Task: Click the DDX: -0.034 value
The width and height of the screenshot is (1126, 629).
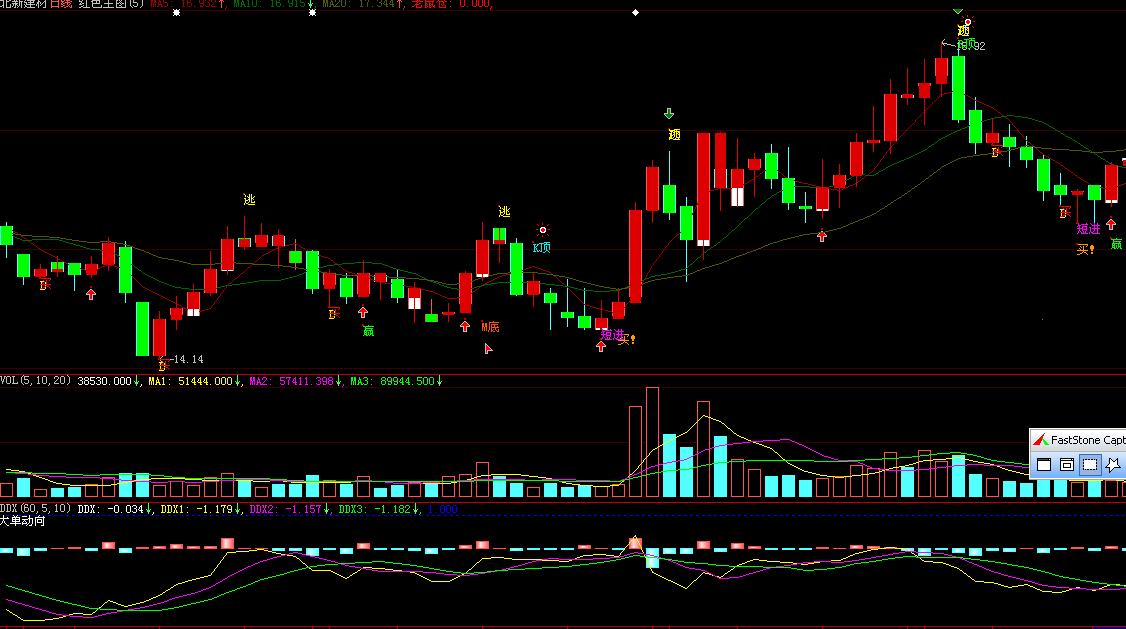Action: coord(111,509)
